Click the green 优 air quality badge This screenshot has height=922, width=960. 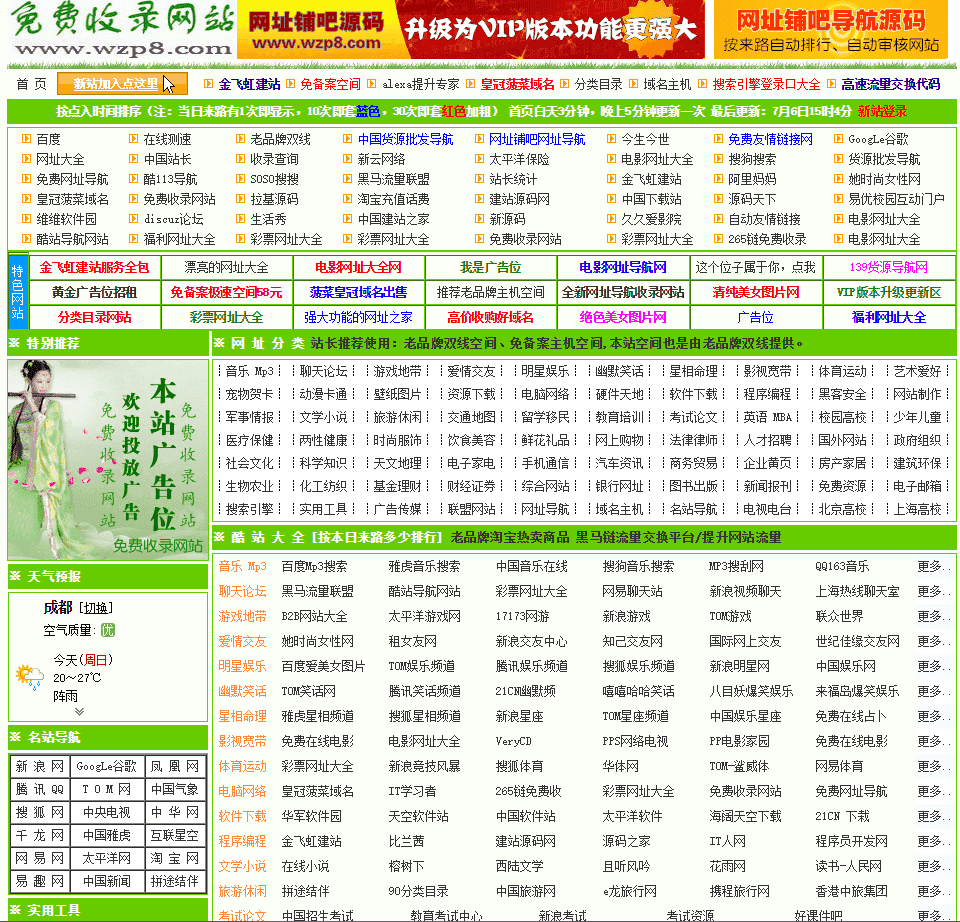coord(107,630)
